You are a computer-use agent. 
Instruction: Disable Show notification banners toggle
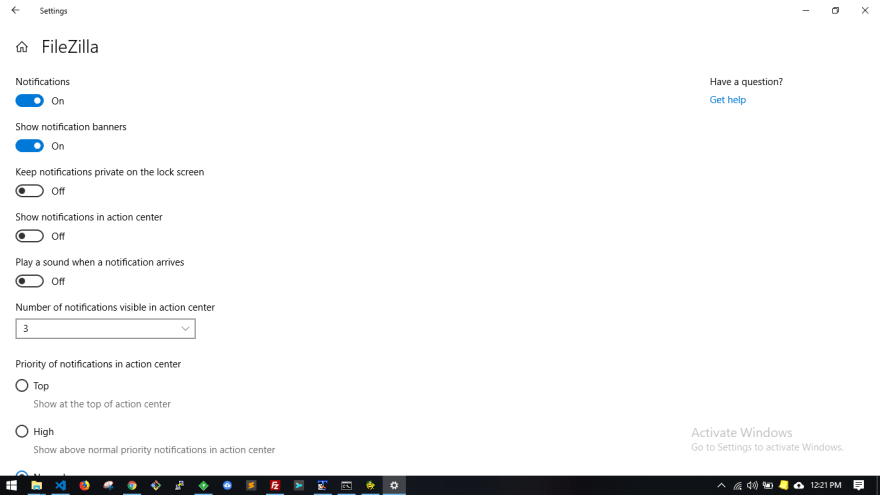[x=29, y=146]
